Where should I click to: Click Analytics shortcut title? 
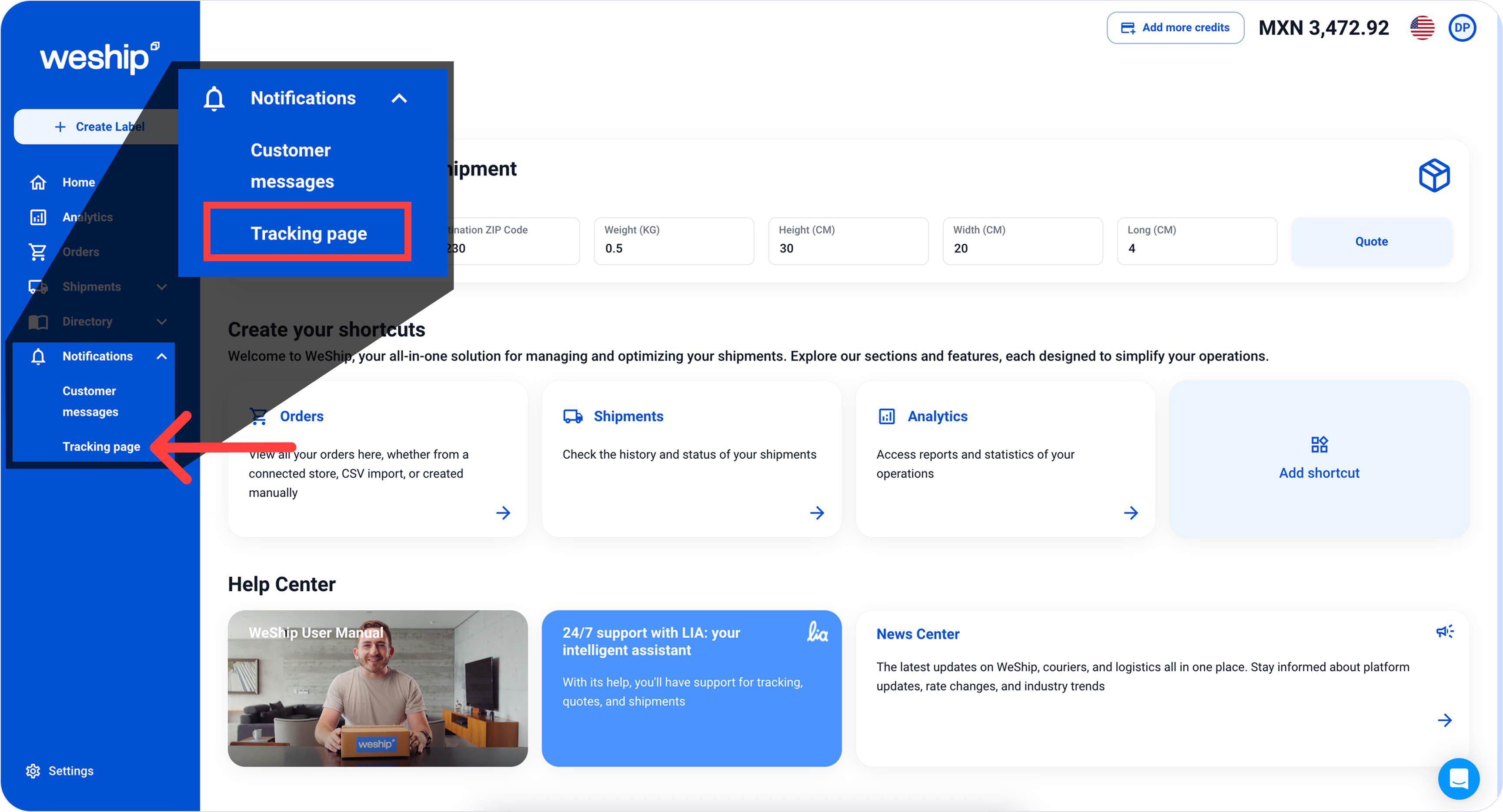938,416
